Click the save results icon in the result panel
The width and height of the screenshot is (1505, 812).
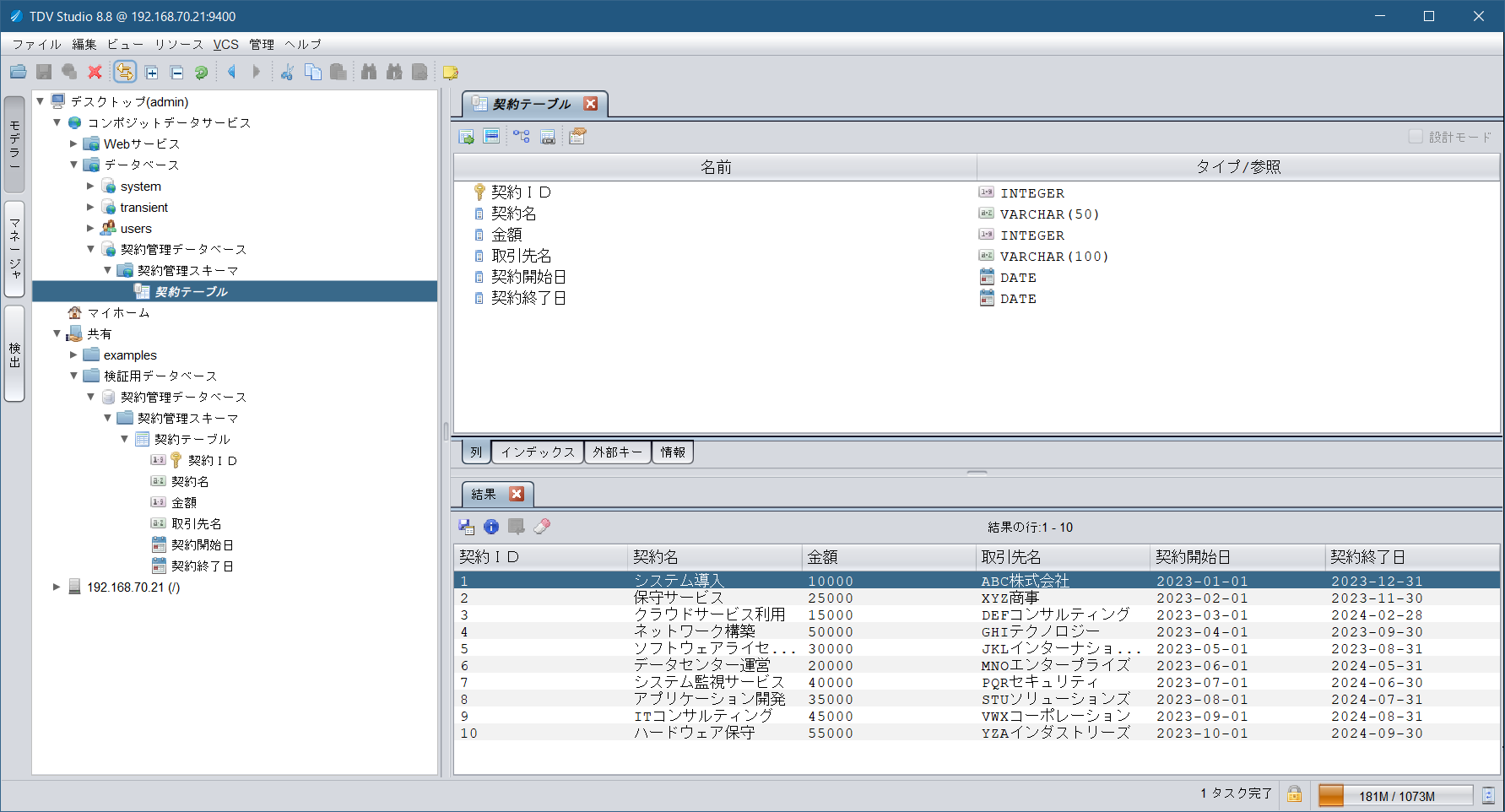pyautogui.click(x=467, y=527)
